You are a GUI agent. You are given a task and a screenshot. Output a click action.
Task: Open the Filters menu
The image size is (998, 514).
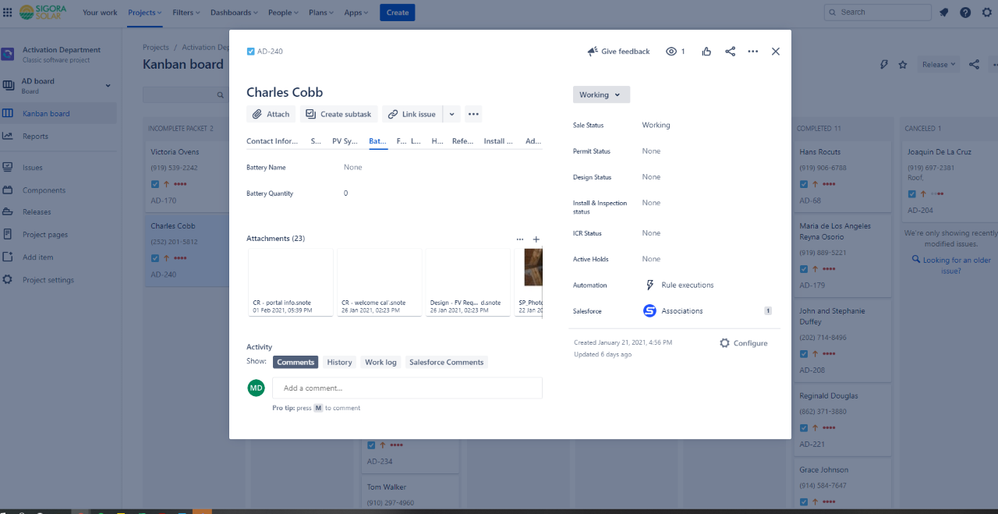pos(186,12)
